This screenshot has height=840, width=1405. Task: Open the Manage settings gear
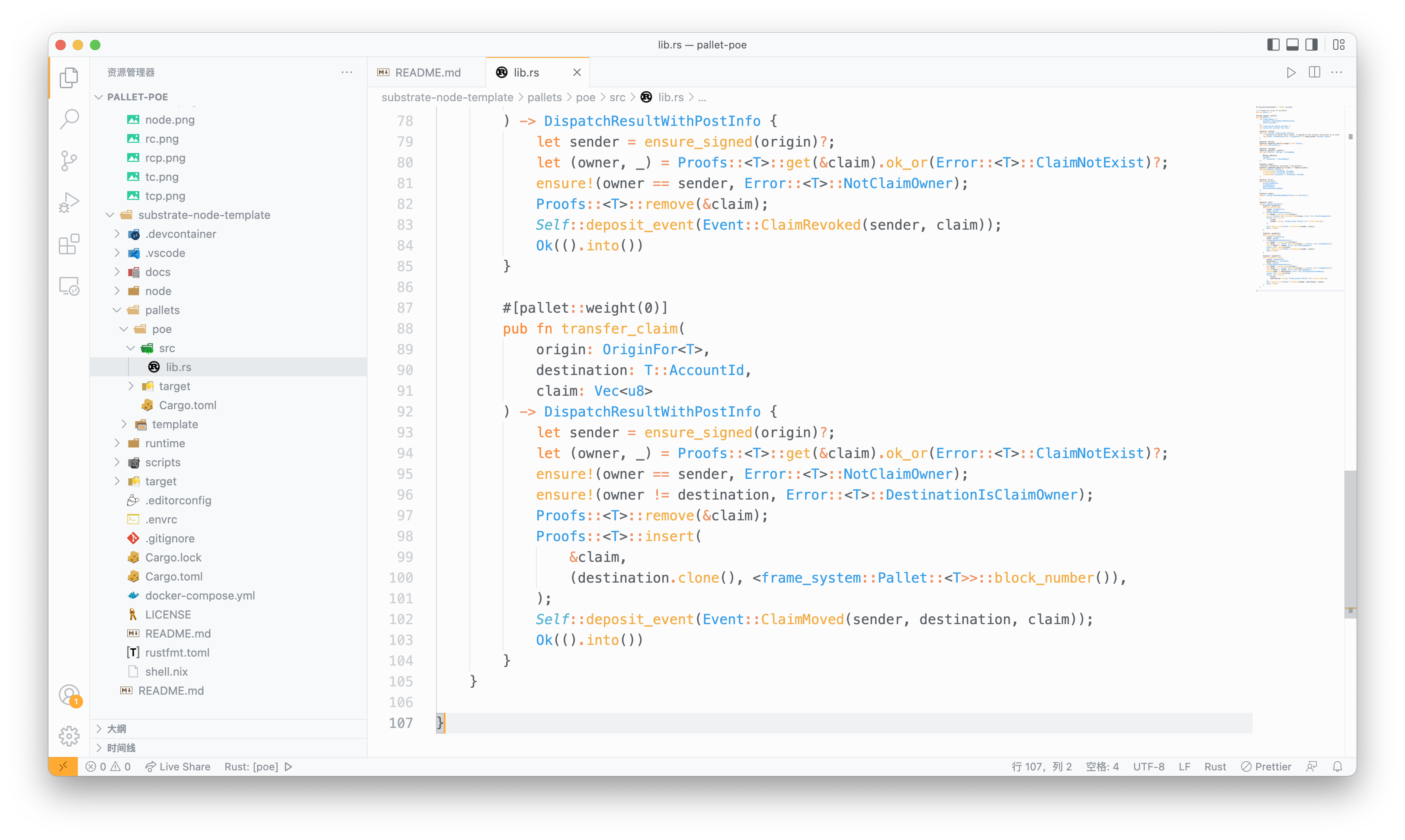(69, 736)
